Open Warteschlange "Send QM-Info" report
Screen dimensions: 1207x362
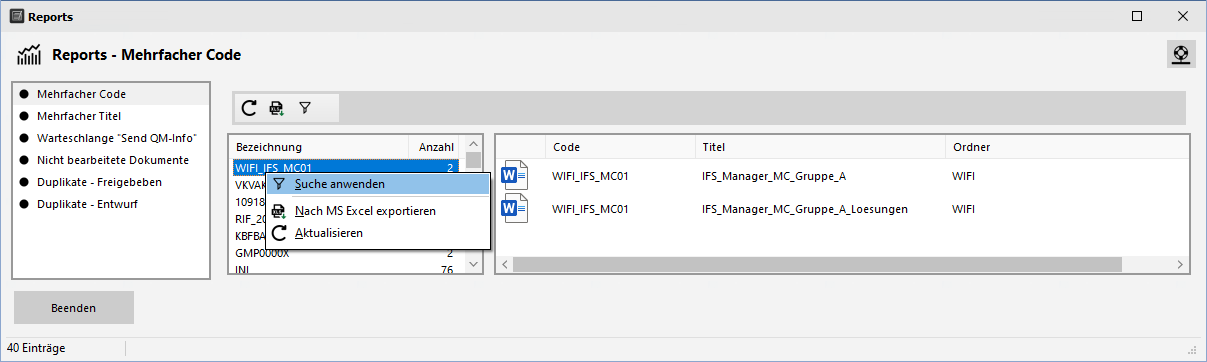point(110,138)
